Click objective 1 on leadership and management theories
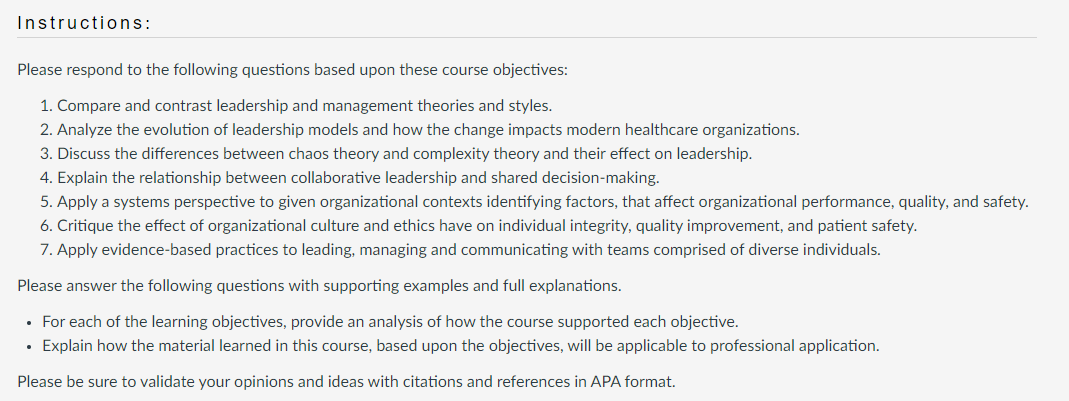 (x=296, y=106)
